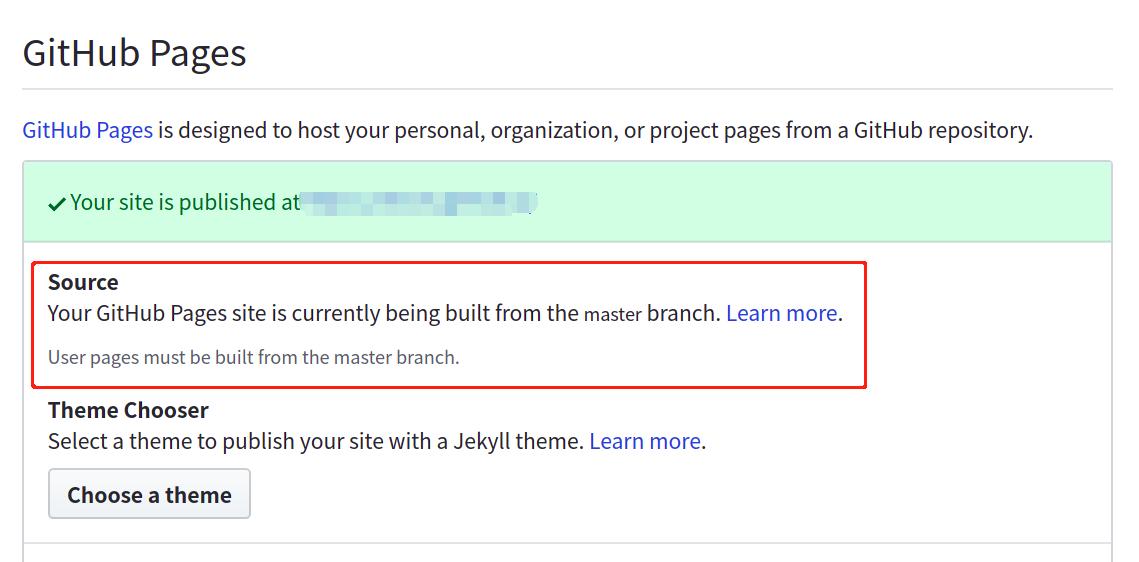
Task: Click 'is designed to host your personal' text
Action: click(x=320, y=130)
